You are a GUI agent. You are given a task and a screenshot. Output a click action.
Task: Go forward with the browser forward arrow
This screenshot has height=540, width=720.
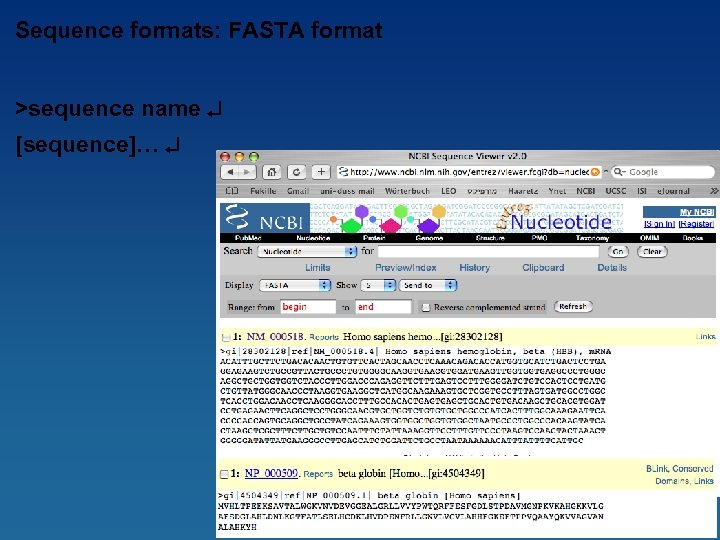pyautogui.click(x=247, y=172)
